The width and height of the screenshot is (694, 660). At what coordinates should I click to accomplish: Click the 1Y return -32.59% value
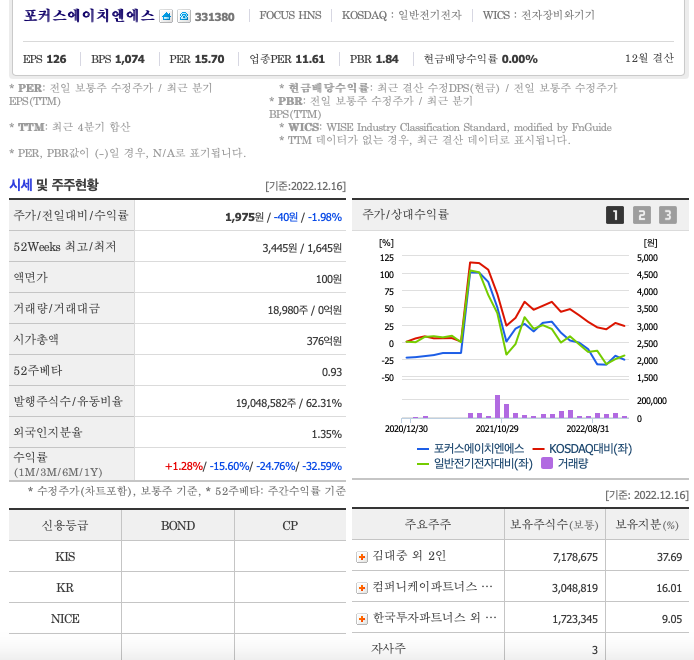pyautogui.click(x=322, y=466)
